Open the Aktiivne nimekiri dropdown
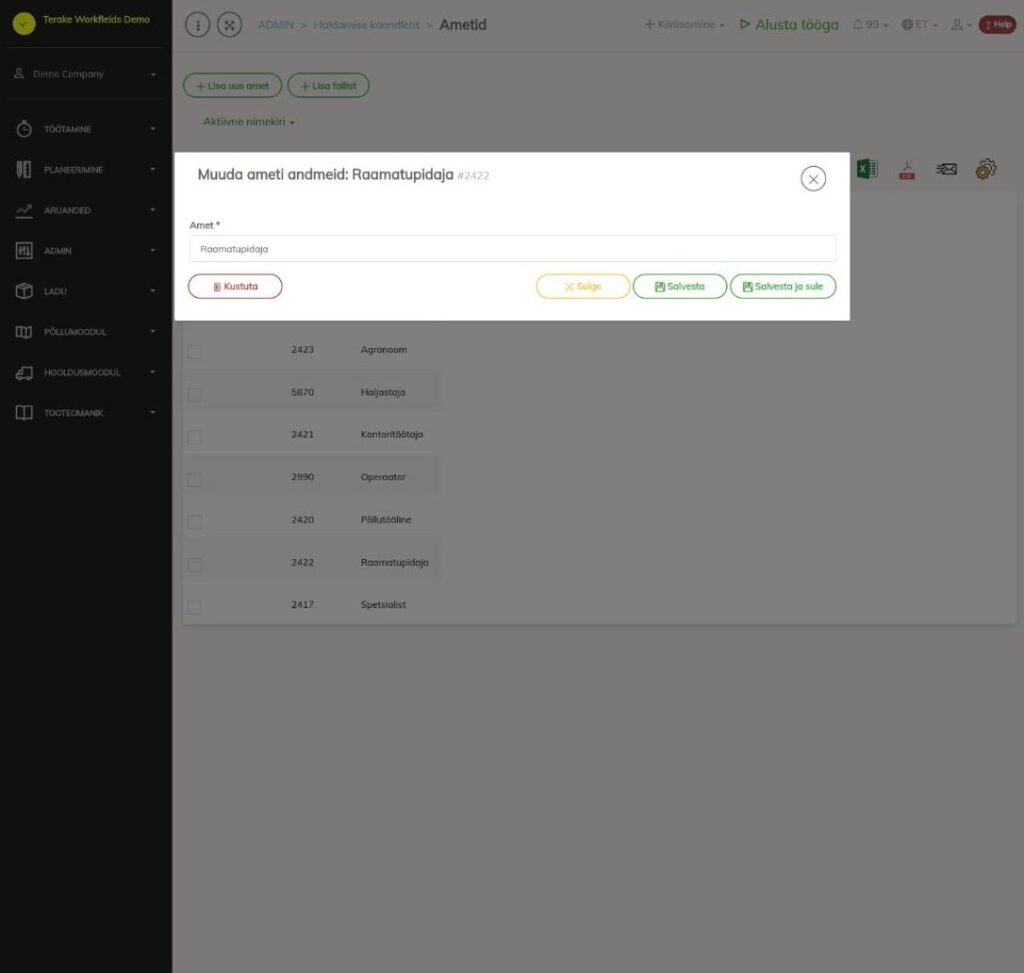The width and height of the screenshot is (1024, 973). 248,122
